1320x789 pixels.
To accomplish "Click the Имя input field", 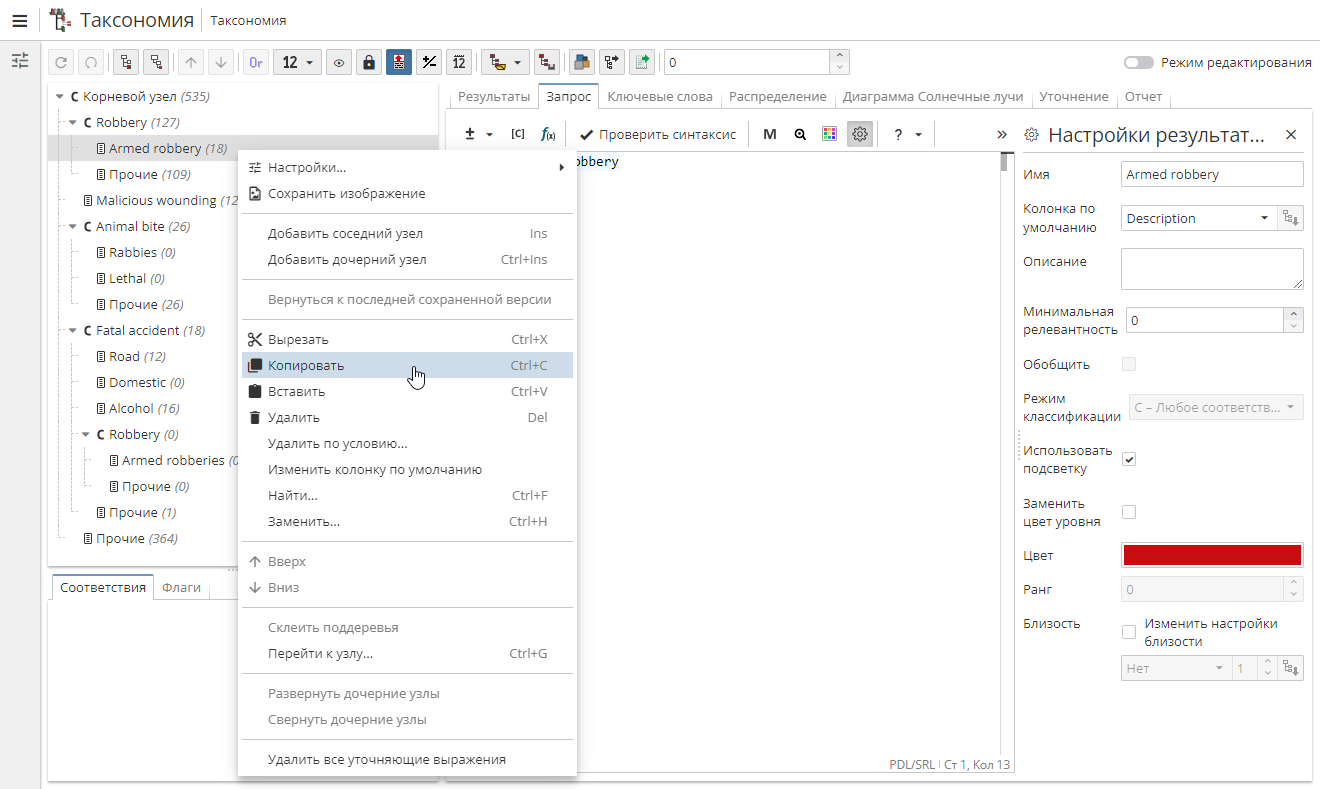I will coord(1213,174).
